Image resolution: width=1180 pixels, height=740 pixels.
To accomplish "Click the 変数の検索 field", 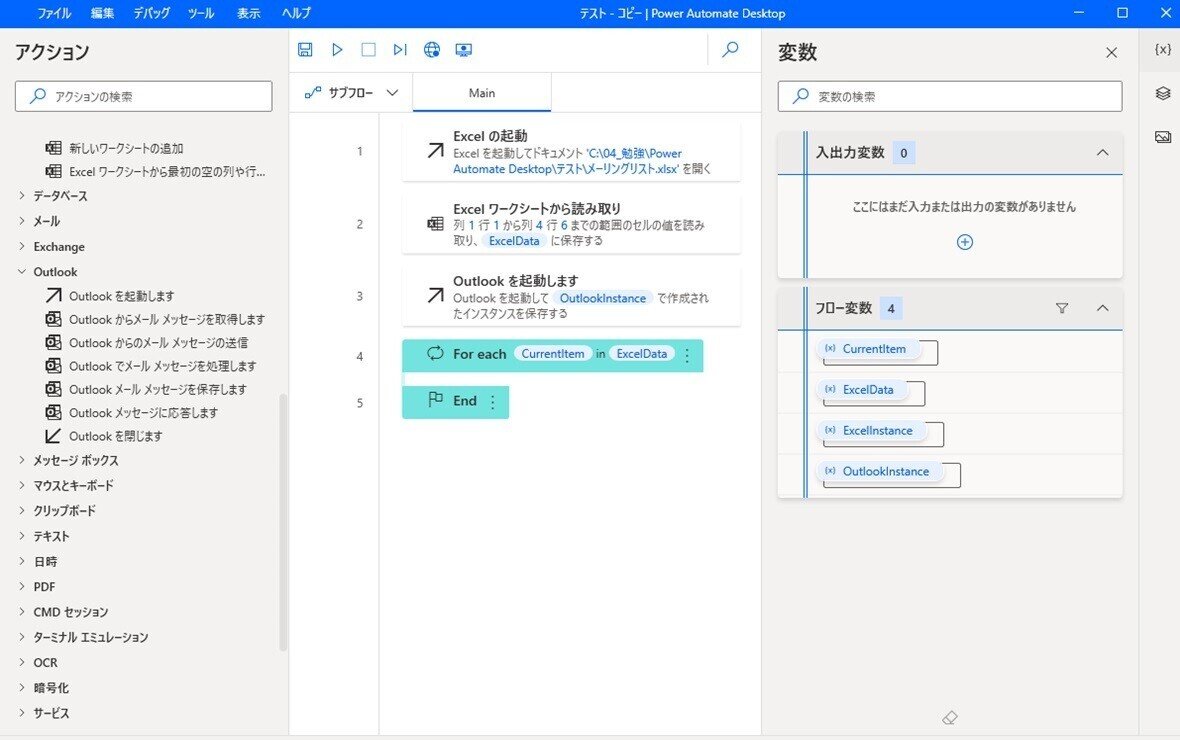I will pyautogui.click(x=950, y=96).
